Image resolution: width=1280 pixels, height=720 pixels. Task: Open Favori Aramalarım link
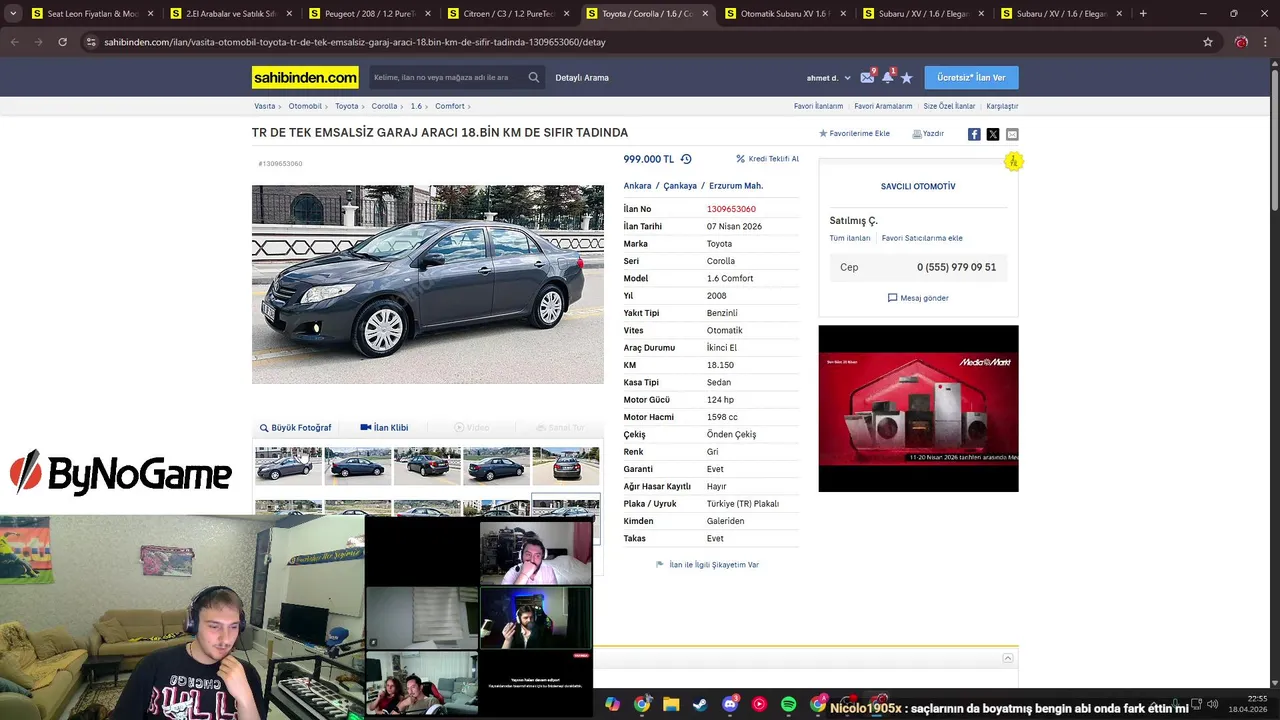pos(883,106)
